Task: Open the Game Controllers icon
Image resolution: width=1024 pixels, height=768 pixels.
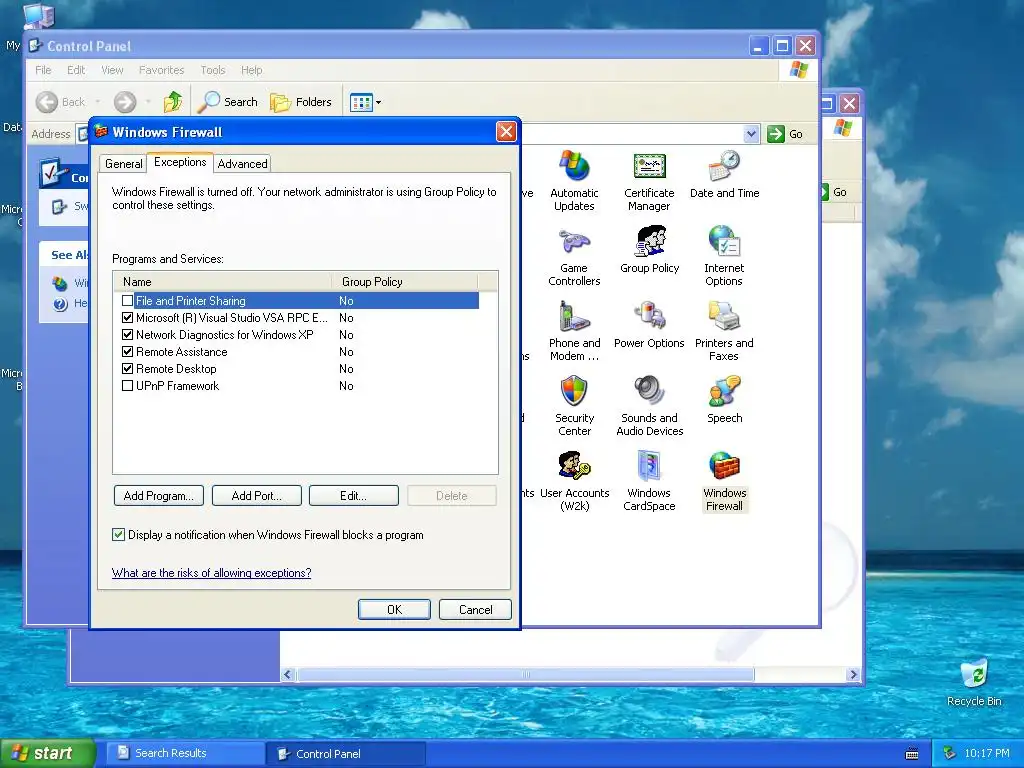Action: [574, 257]
